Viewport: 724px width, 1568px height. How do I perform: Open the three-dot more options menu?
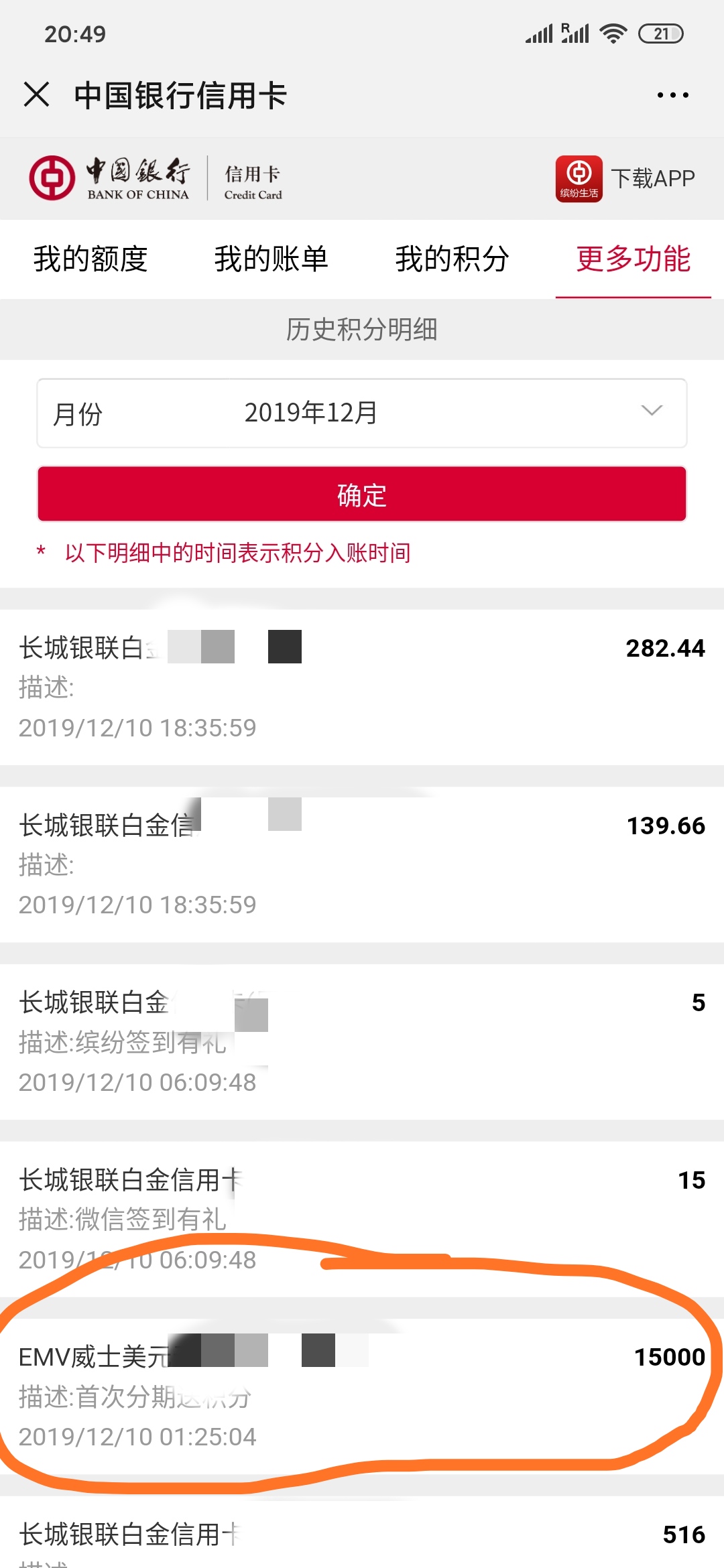coord(672,95)
